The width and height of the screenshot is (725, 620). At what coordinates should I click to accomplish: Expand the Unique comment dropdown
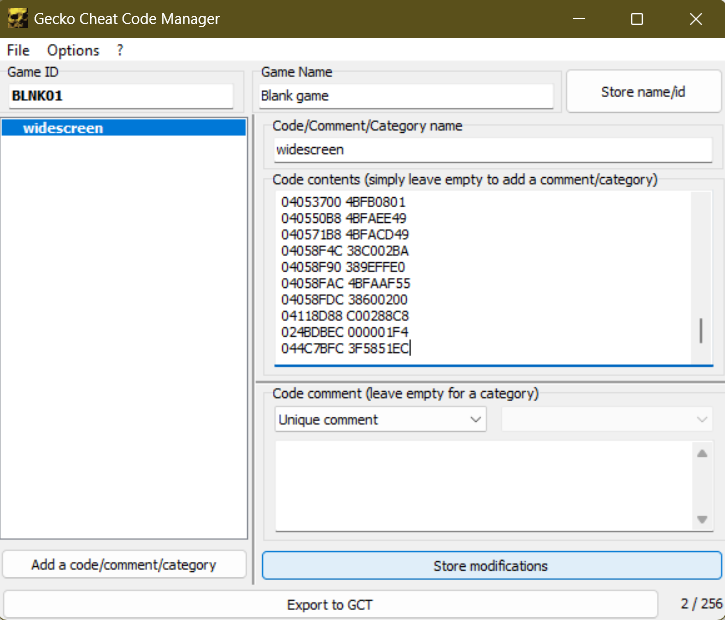point(380,420)
